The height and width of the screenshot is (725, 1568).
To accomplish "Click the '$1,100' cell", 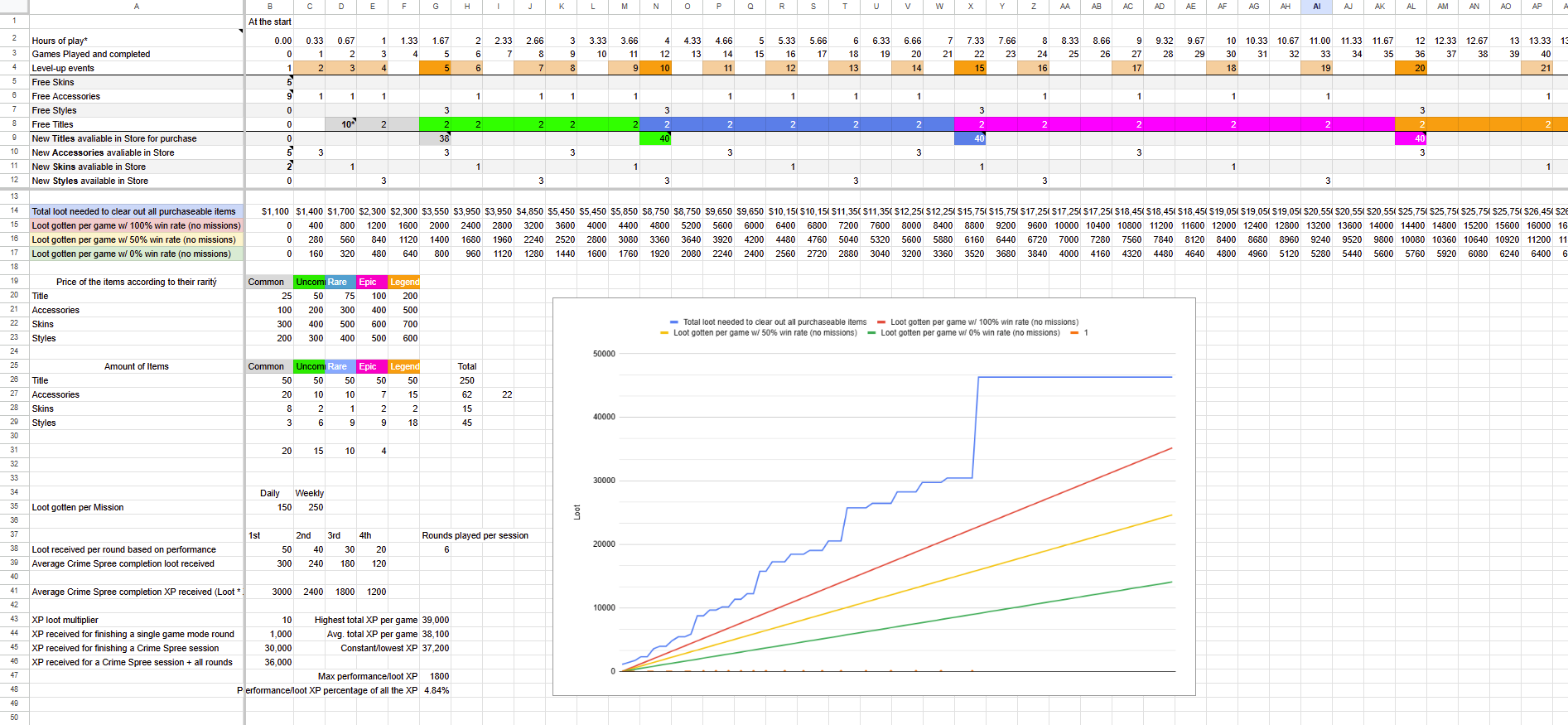I will click(270, 211).
